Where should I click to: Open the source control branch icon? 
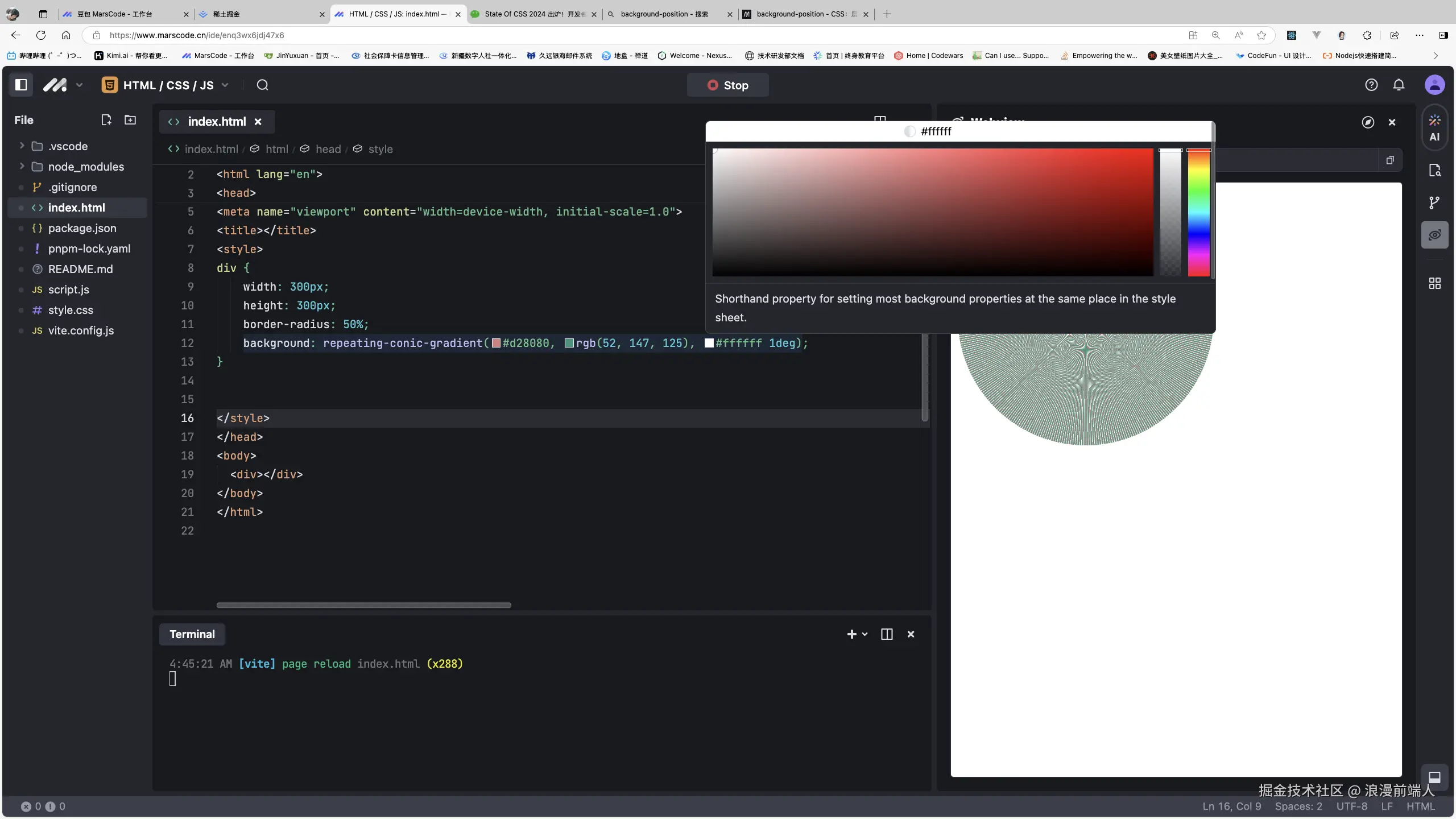1434,202
